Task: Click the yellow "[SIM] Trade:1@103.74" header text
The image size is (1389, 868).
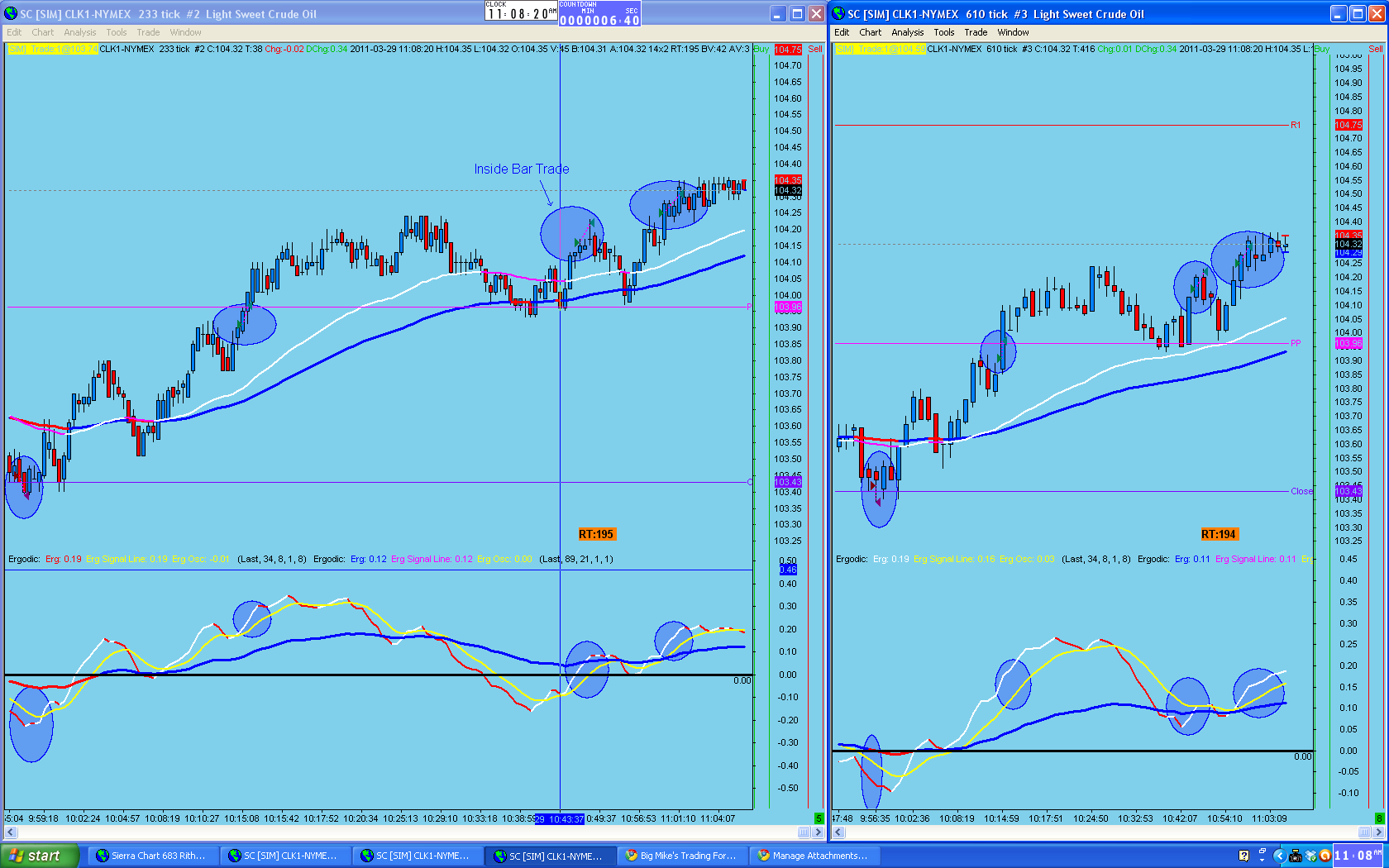Action: [x=53, y=49]
